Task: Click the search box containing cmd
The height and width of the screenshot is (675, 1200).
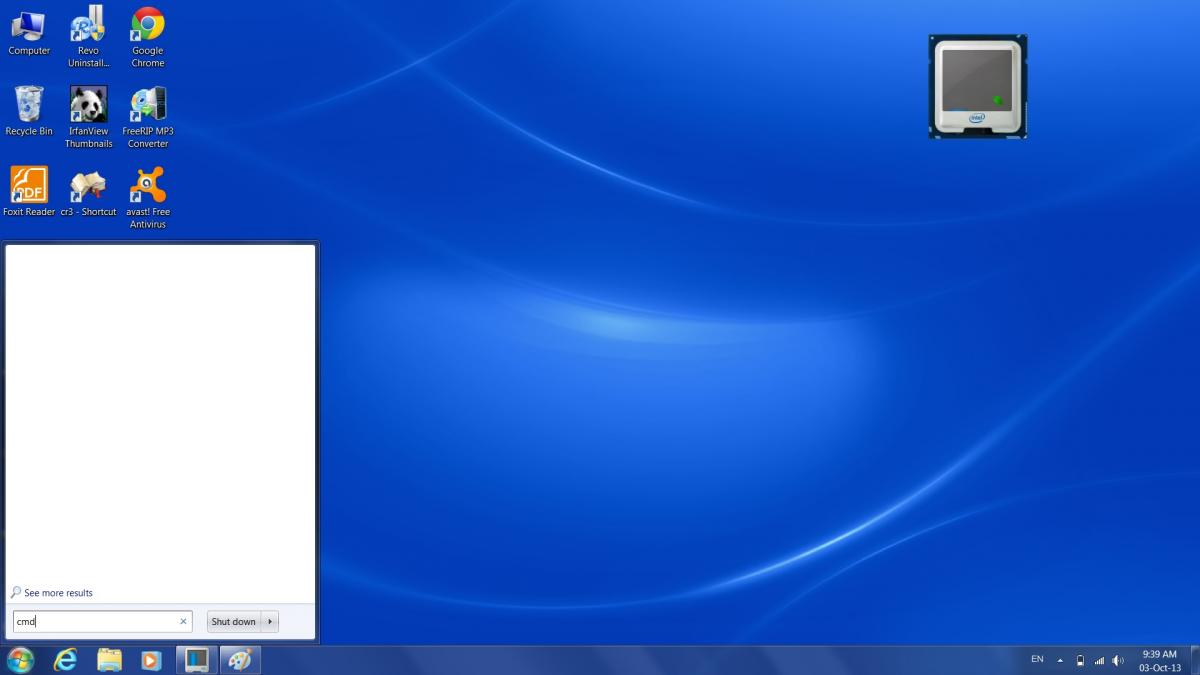Action: point(102,621)
